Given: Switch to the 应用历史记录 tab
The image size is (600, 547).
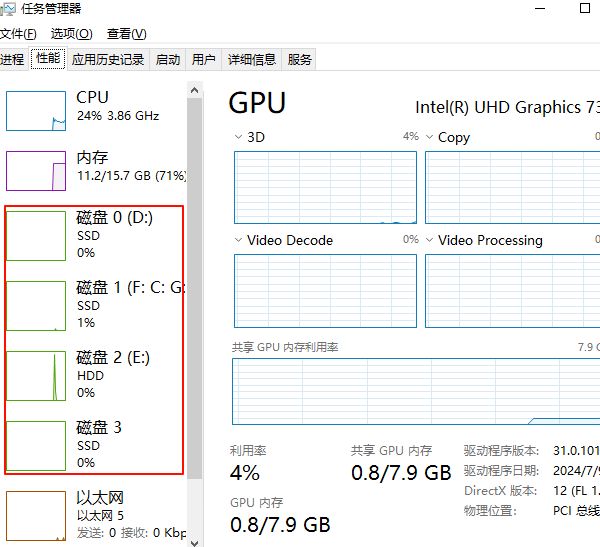Looking at the screenshot, I should 108,59.
